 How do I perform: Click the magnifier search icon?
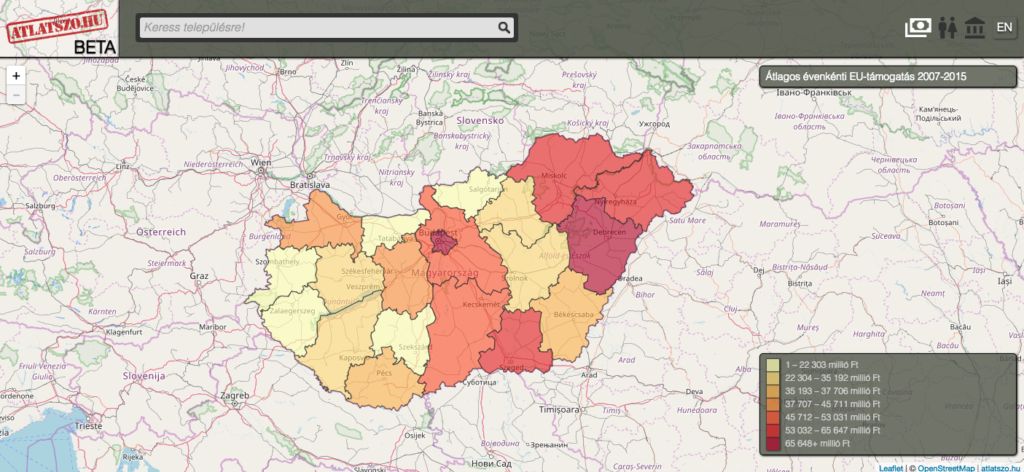click(x=505, y=28)
